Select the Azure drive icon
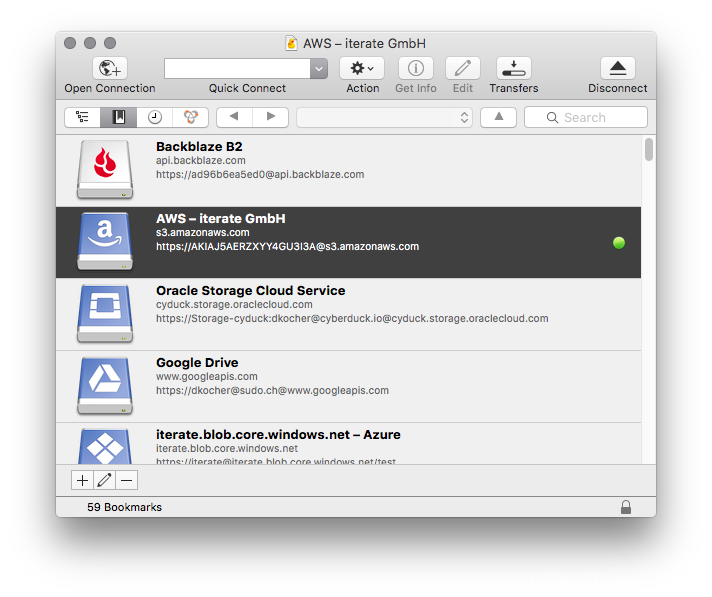 (x=105, y=446)
